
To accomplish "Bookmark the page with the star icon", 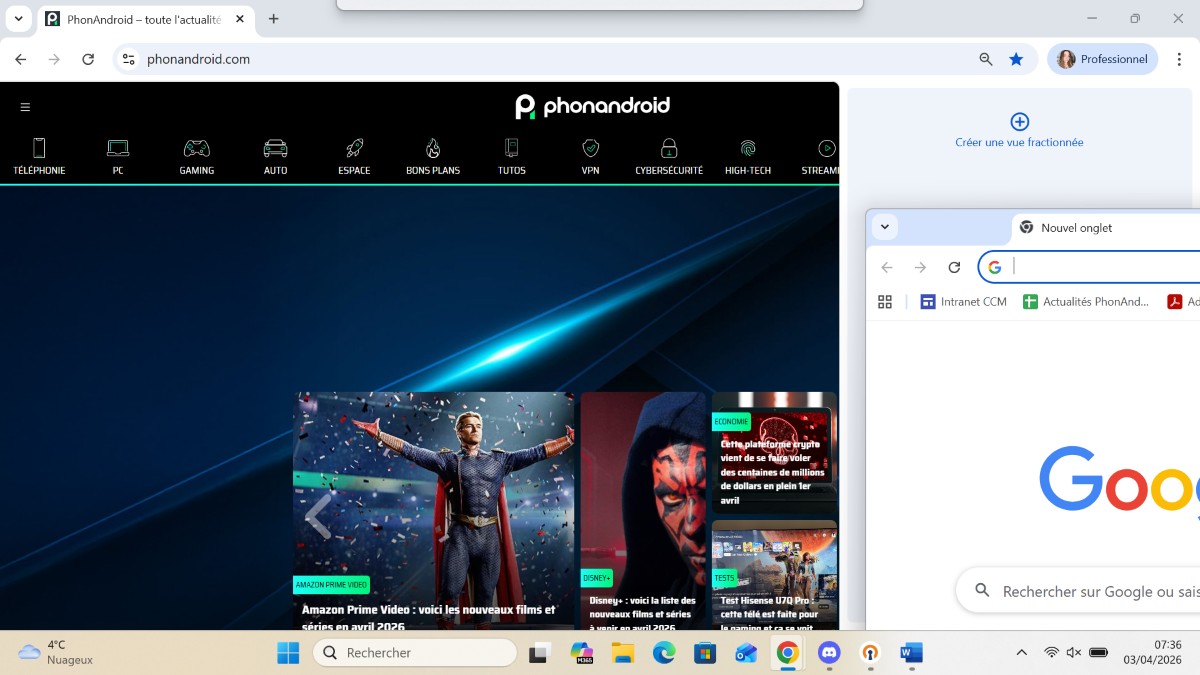I will tap(1017, 59).
